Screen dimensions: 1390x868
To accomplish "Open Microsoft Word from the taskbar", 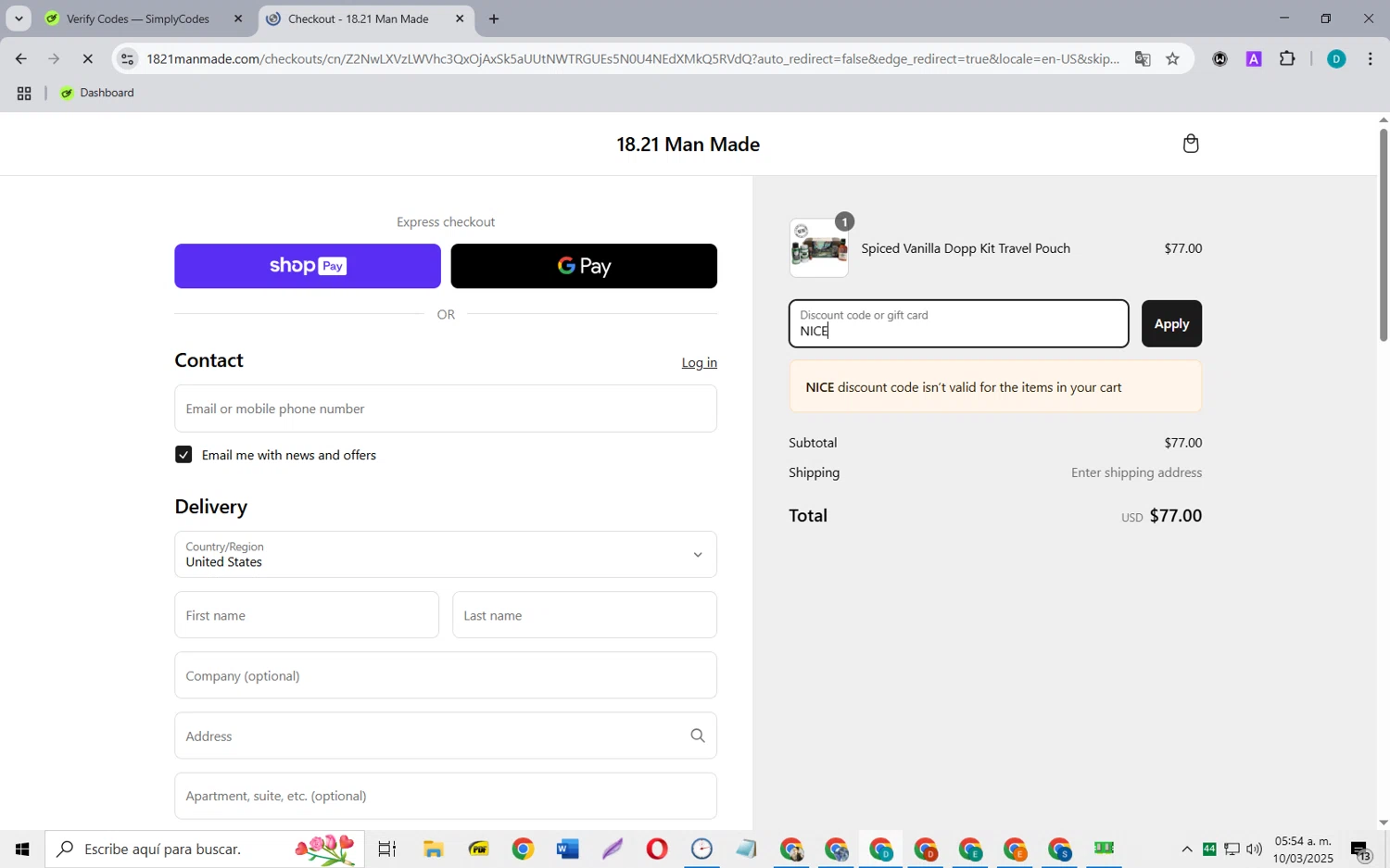I will (567, 849).
